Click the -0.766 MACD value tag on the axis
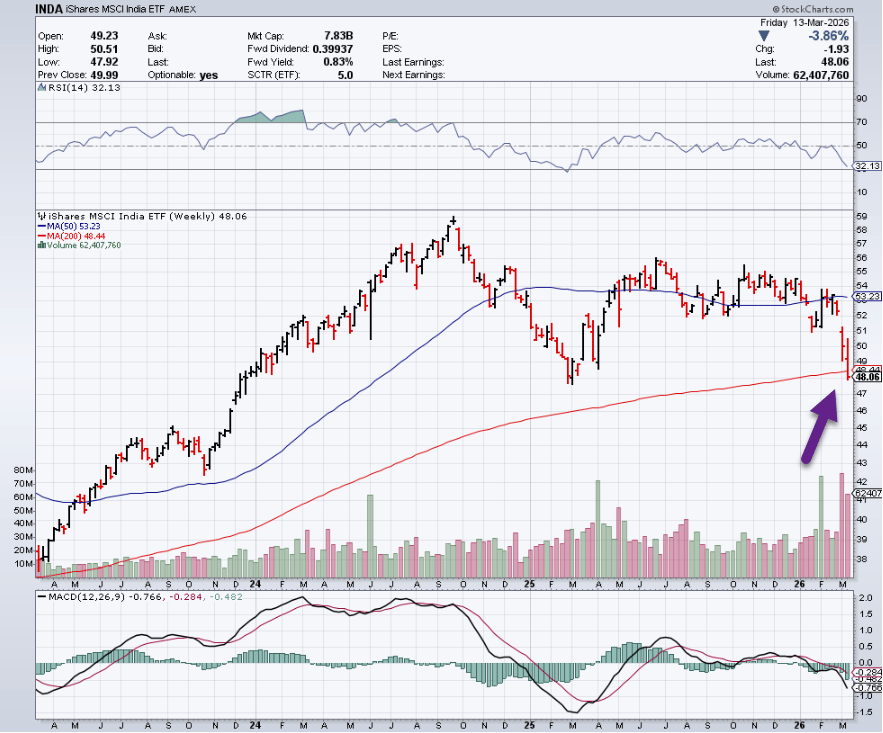This screenshot has width=883, height=733. [868, 689]
